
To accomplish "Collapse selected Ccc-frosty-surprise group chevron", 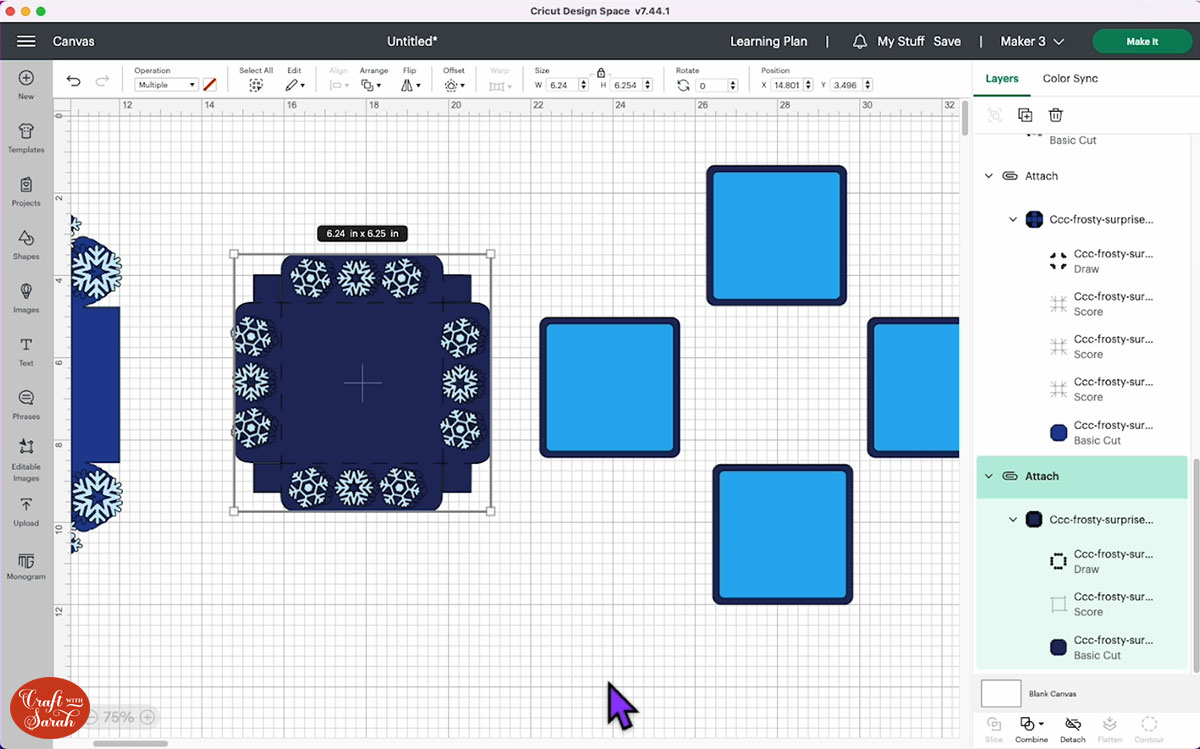I will coord(1013,520).
